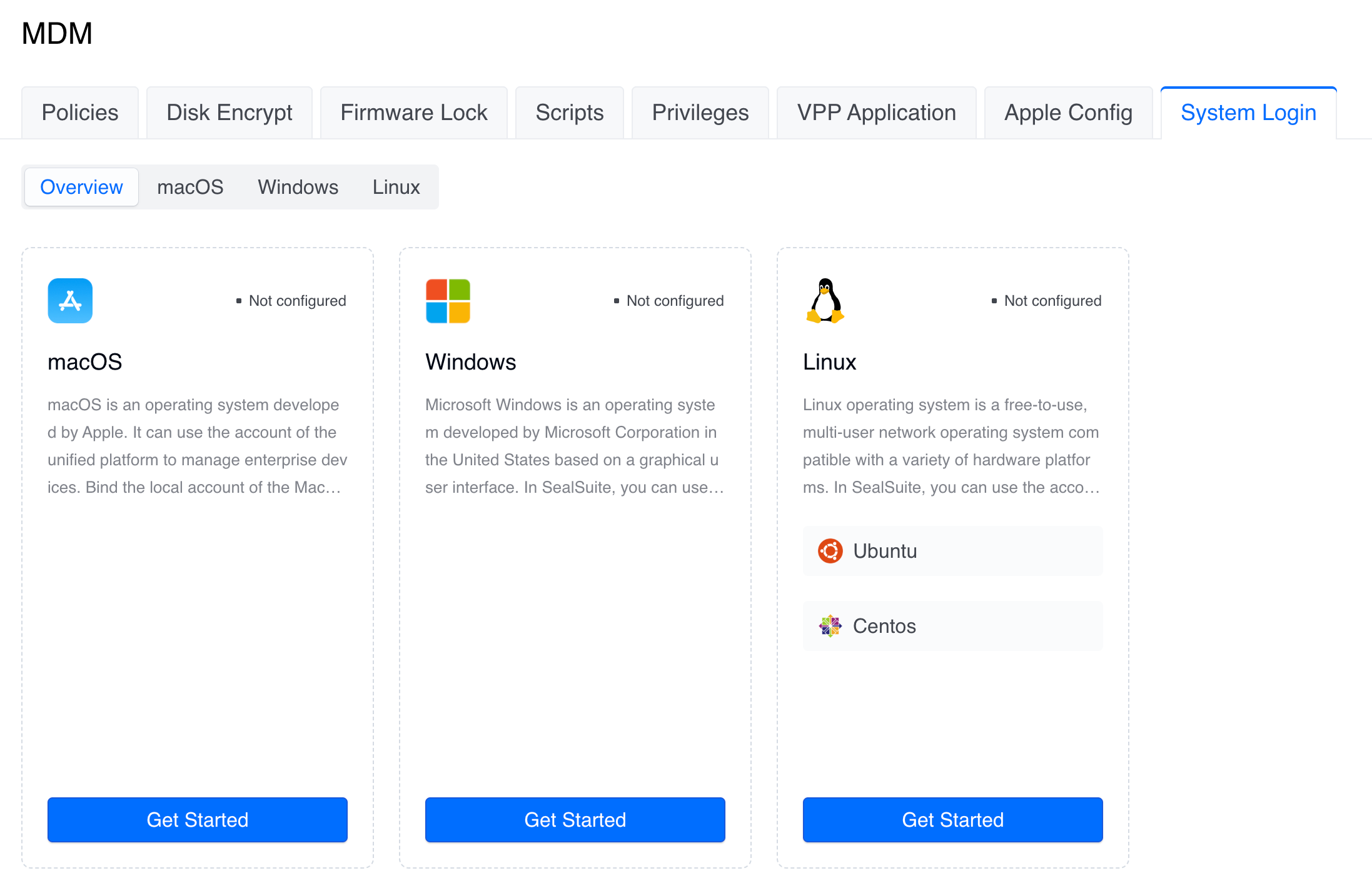Click the Centos logo icon
The image size is (1372, 888).
tap(830, 626)
